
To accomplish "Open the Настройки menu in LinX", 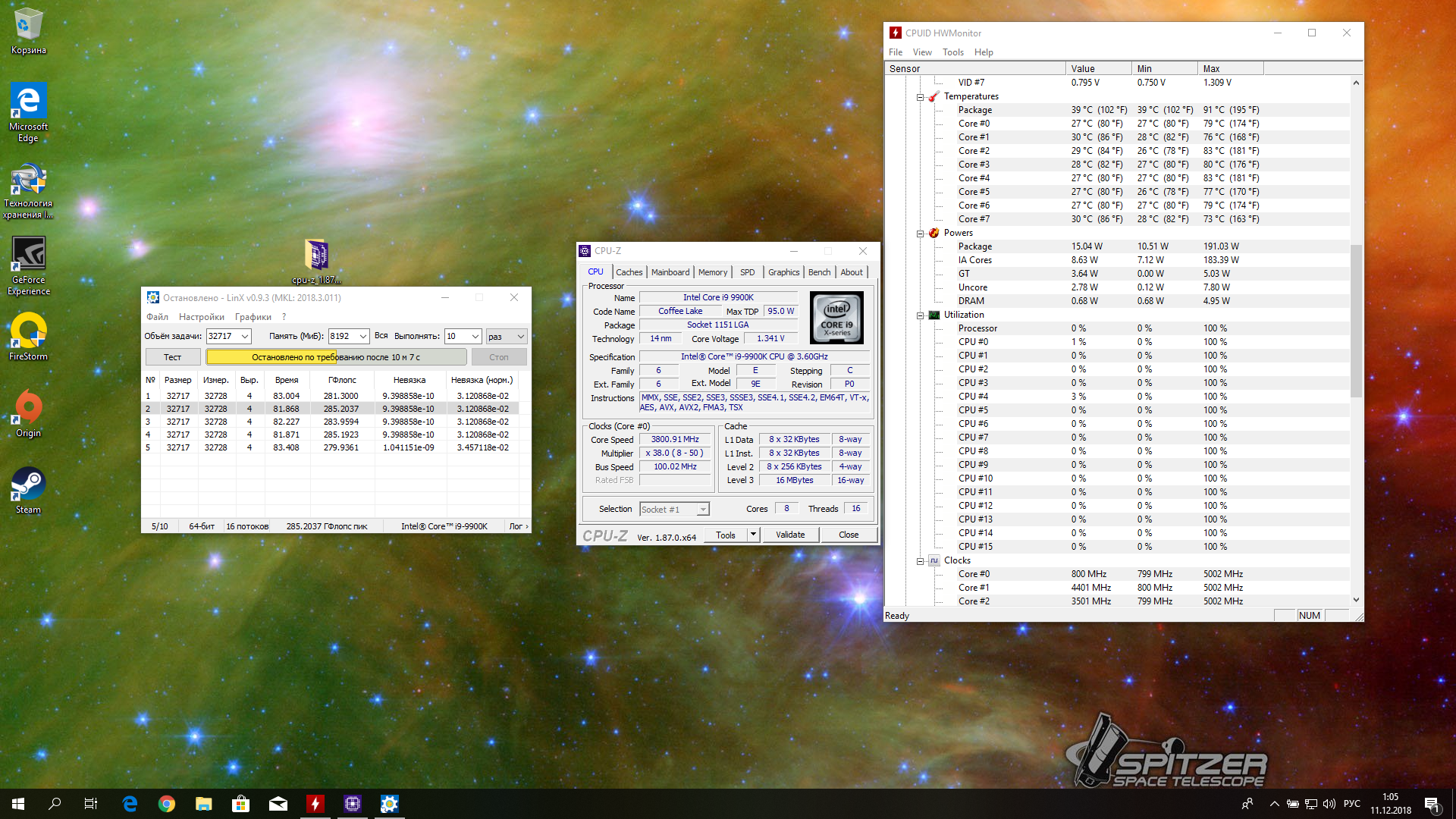I will tap(201, 317).
